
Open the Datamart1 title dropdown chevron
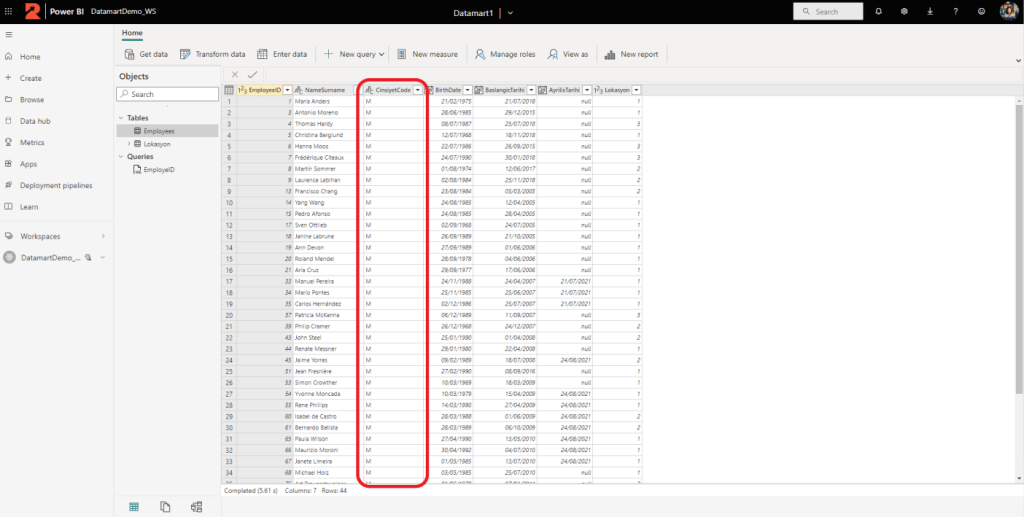[511, 12]
